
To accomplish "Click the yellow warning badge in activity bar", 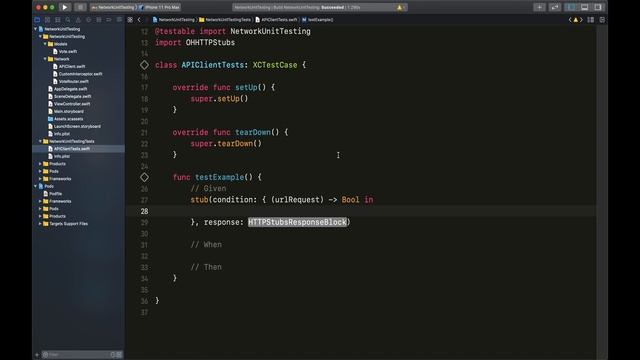I will 399,7.
